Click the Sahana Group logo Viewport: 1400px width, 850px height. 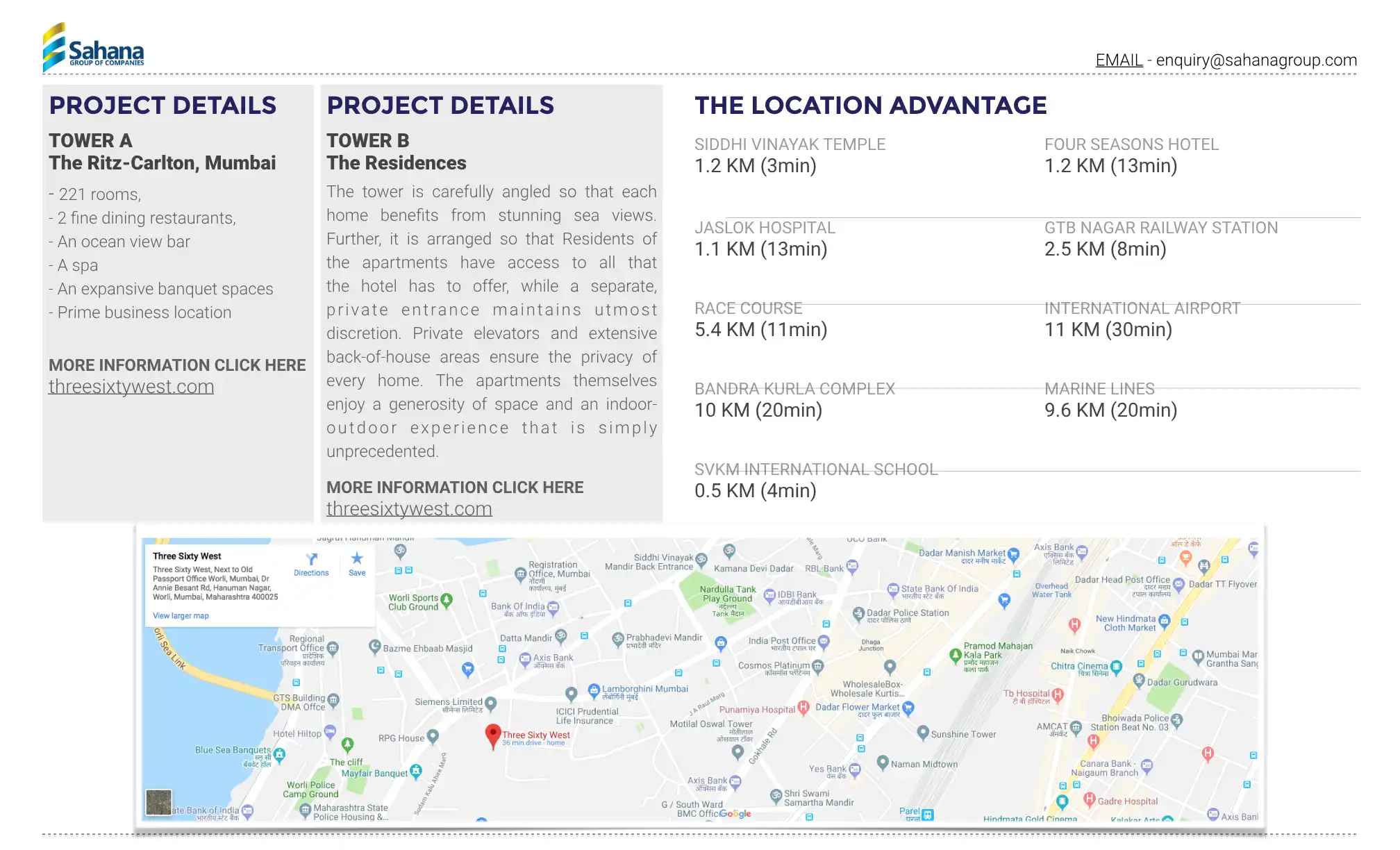(94, 47)
